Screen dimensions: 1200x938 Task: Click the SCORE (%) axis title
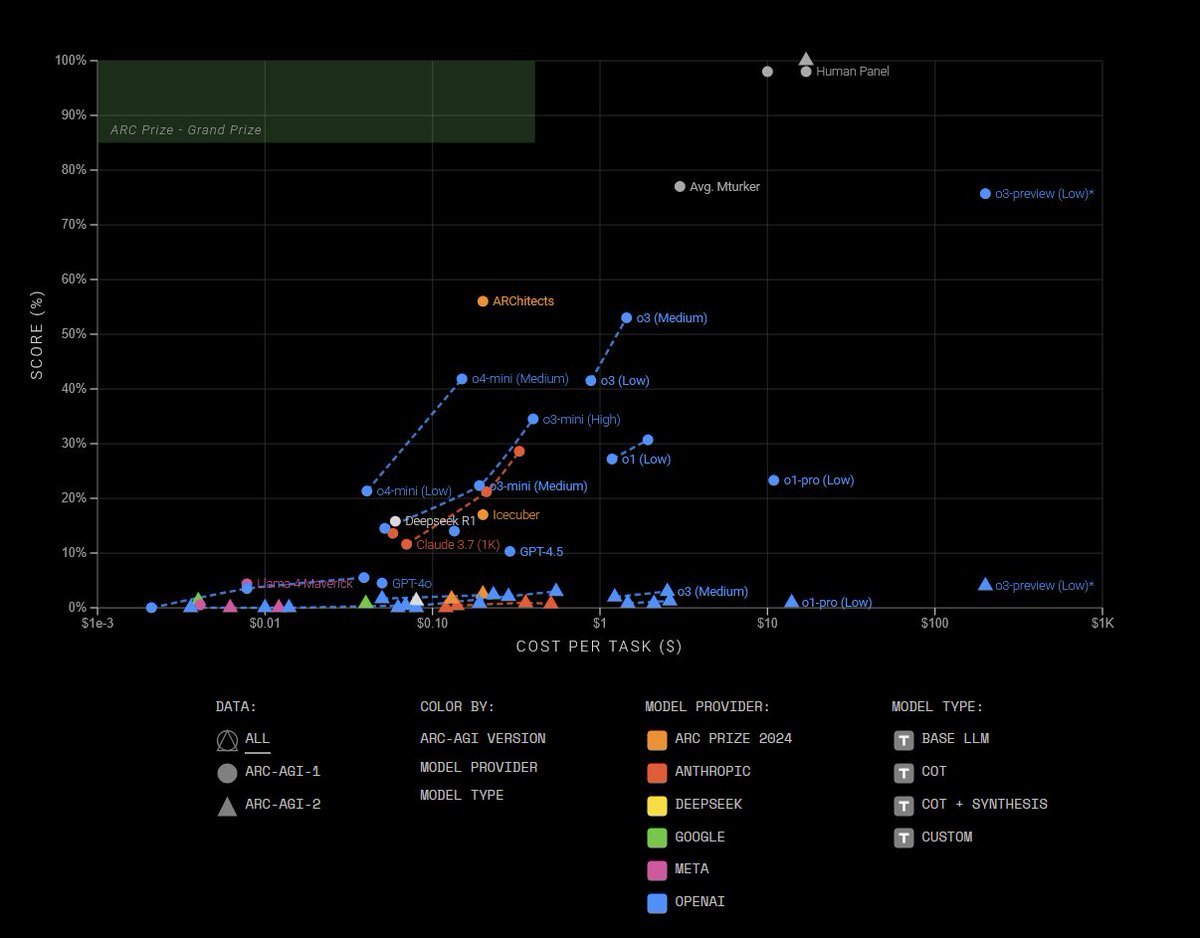(x=37, y=333)
